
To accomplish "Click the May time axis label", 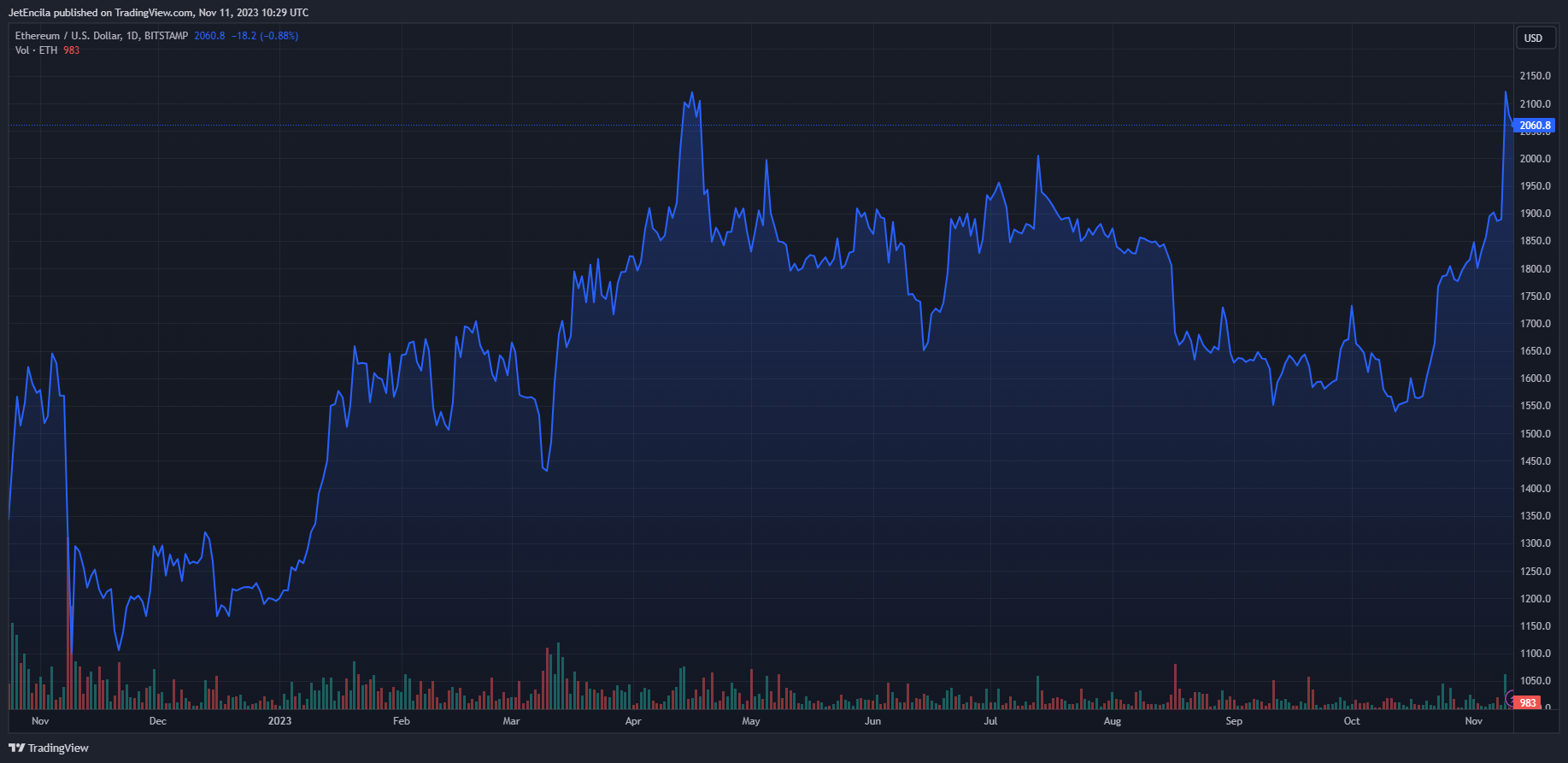I will tap(751, 721).
